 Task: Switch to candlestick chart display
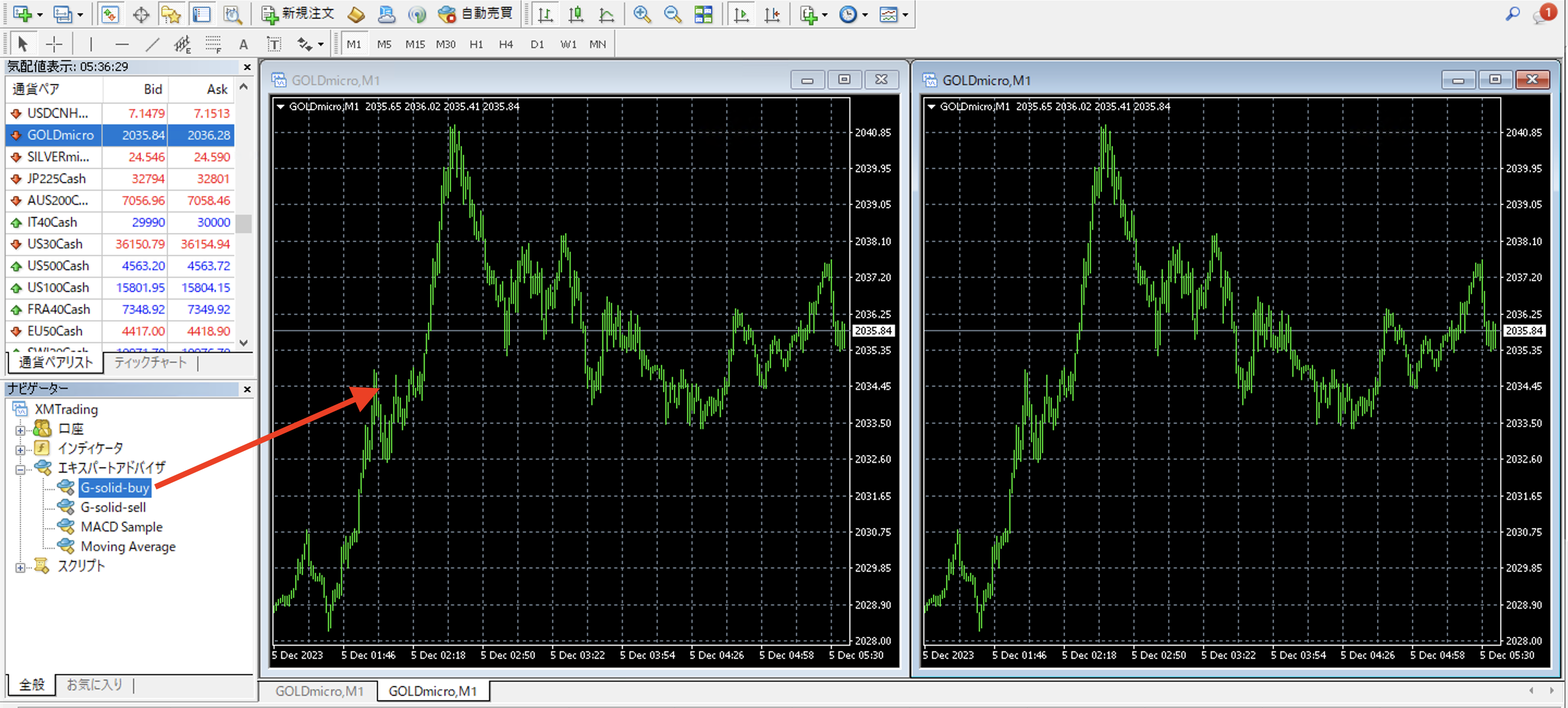point(575,14)
